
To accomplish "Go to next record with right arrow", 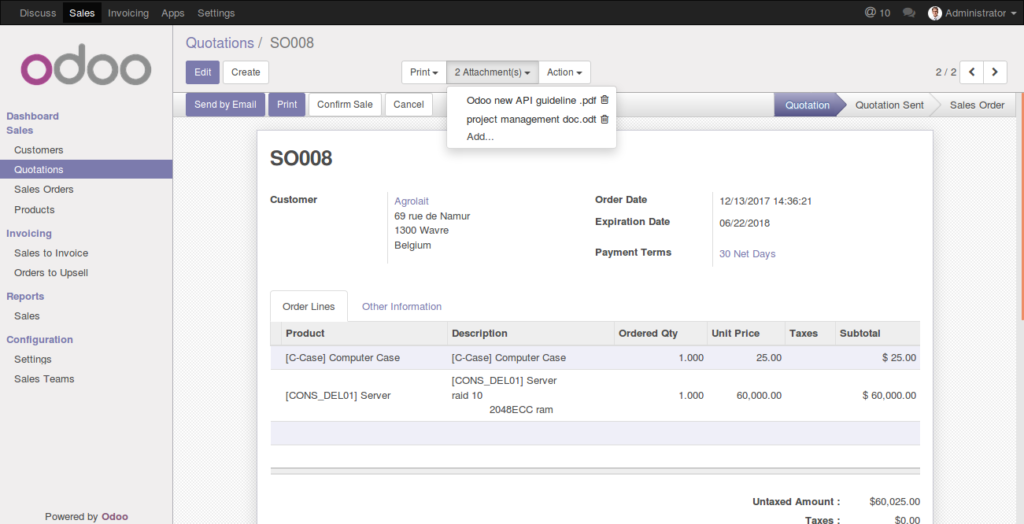I will point(995,72).
